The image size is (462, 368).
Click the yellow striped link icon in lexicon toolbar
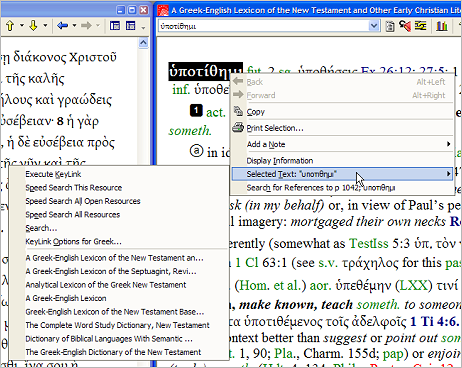(x=421, y=25)
